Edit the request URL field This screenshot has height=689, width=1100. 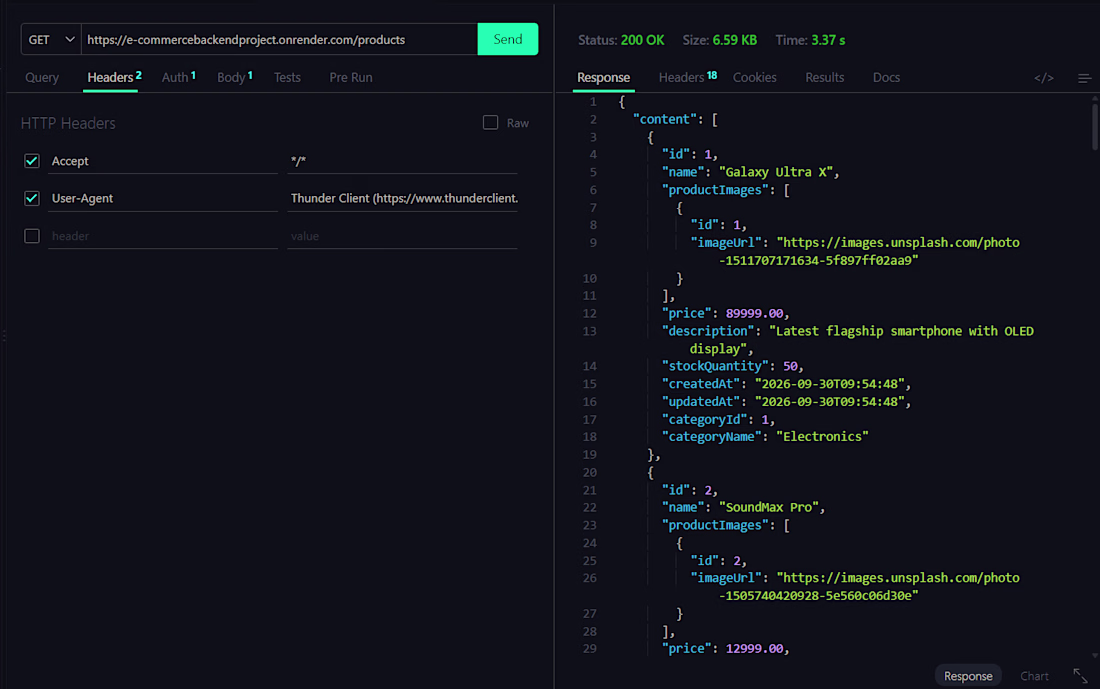(x=279, y=39)
